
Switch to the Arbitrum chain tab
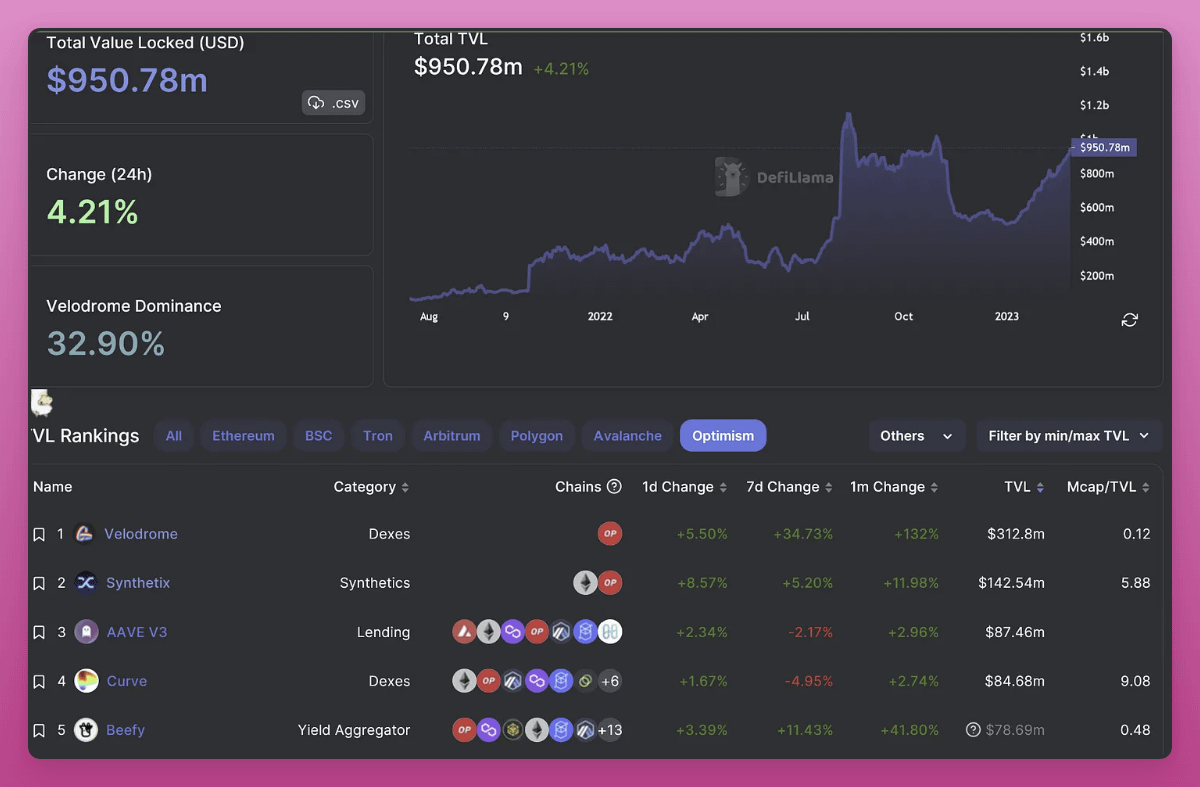click(x=451, y=436)
